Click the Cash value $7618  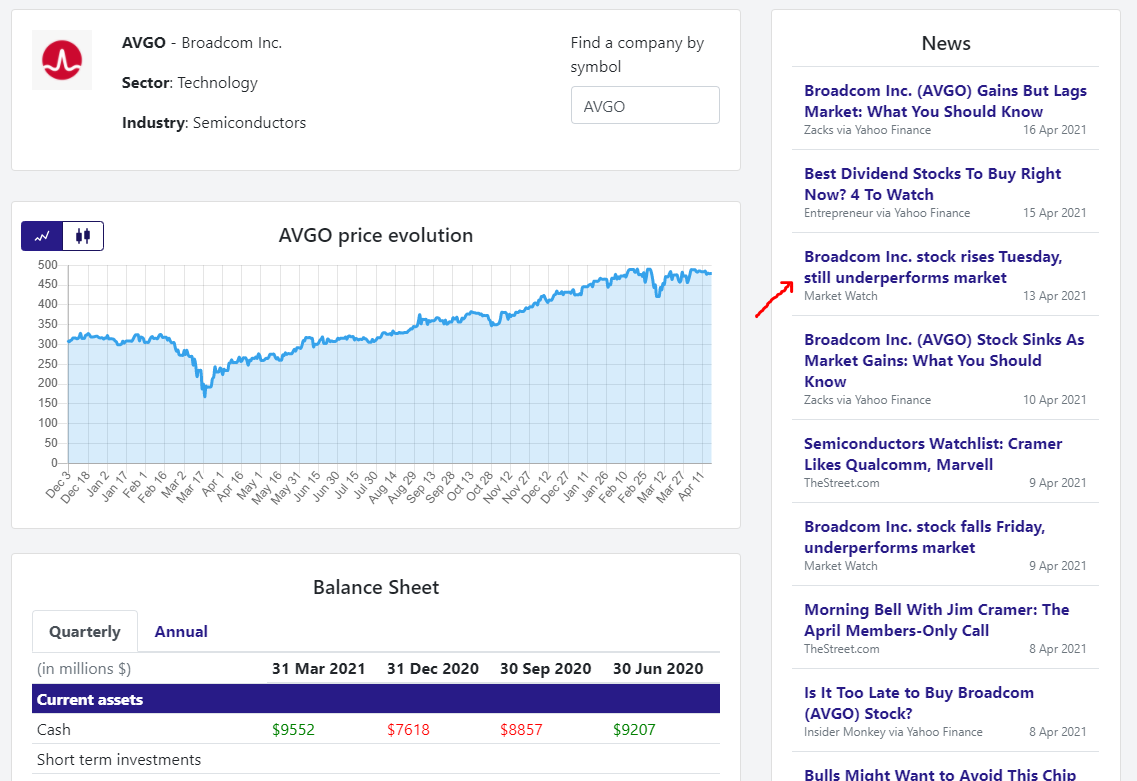[408, 730]
